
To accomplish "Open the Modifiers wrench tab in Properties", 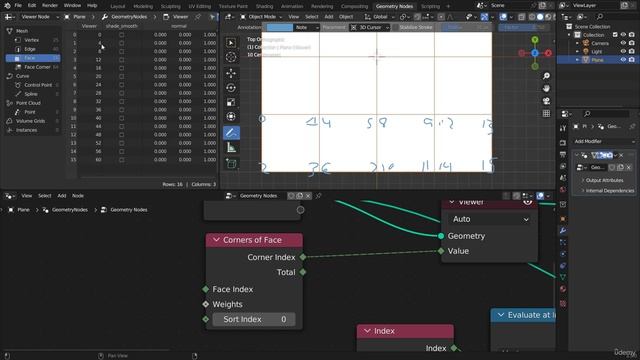I will 563,231.
